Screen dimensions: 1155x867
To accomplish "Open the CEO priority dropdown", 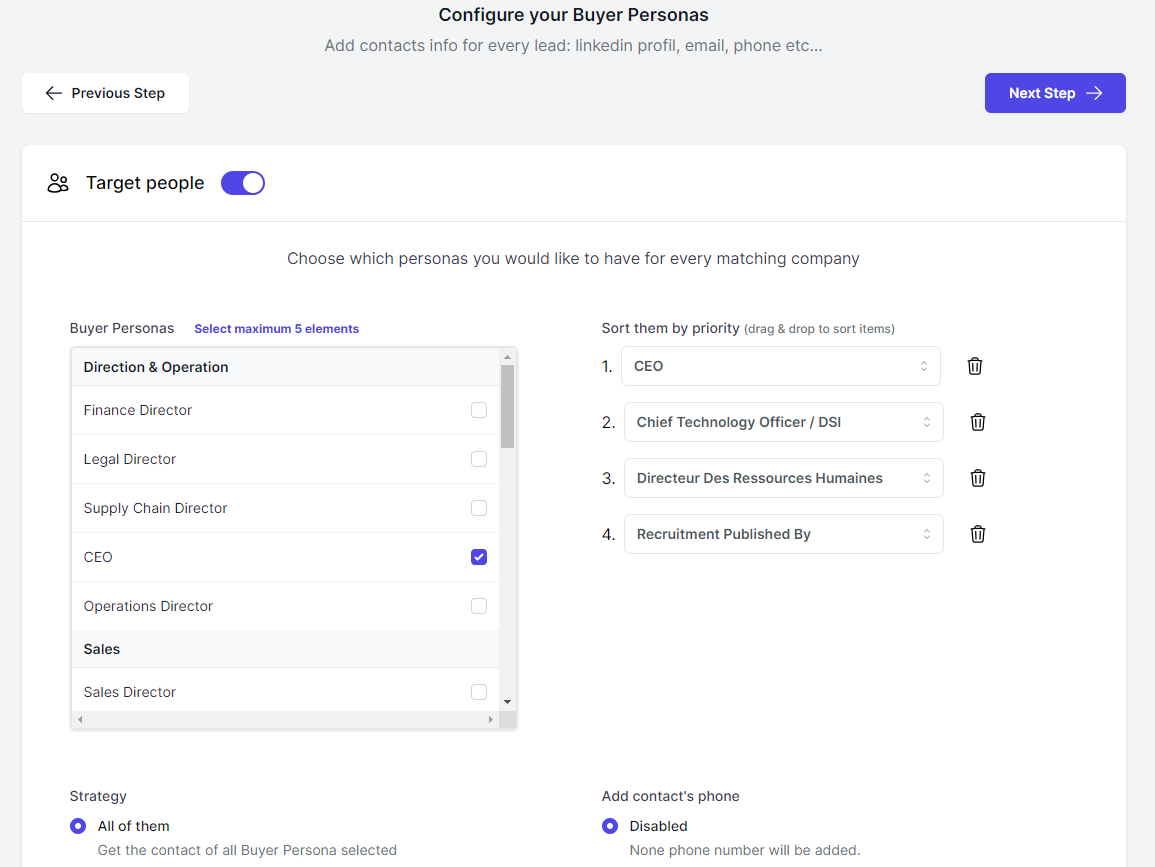I will point(780,366).
